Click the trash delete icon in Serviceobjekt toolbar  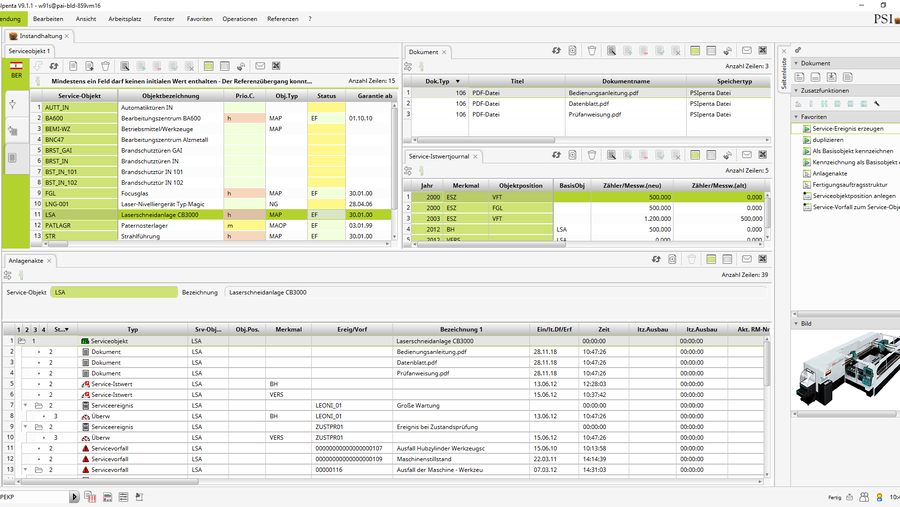(106, 66)
